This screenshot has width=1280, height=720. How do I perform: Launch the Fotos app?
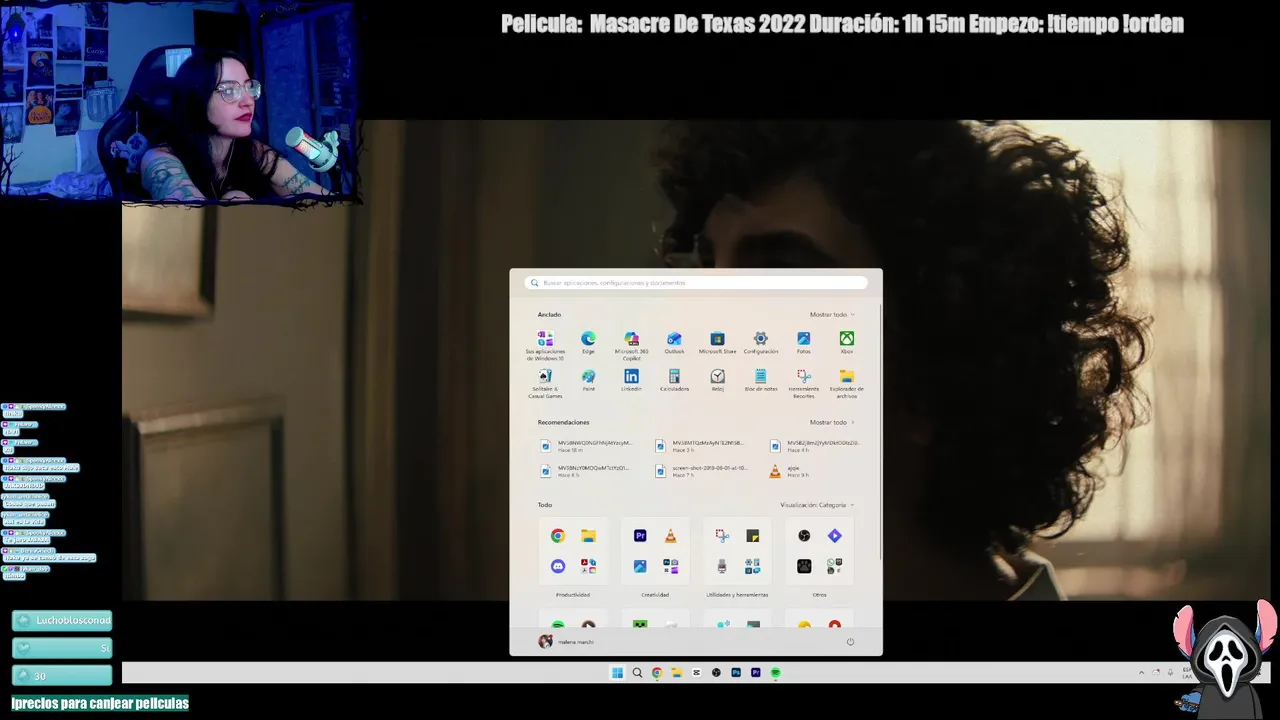click(803, 343)
